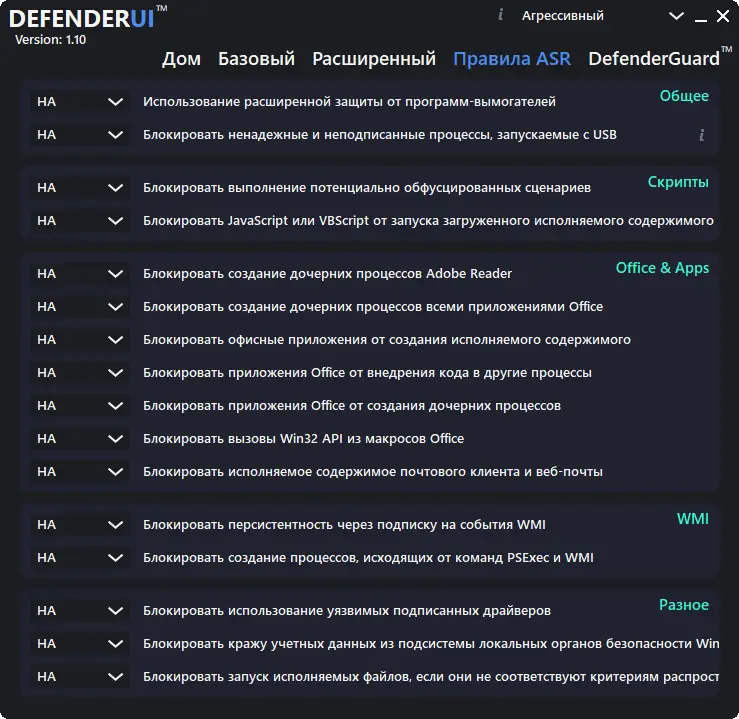Open the Расширенный tab
This screenshot has height=719, width=739.
point(374,59)
